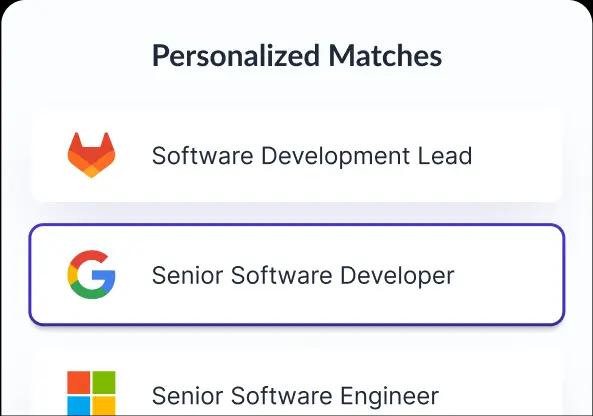Select the green square of Microsoft logo
The image size is (593, 416).
point(104,382)
